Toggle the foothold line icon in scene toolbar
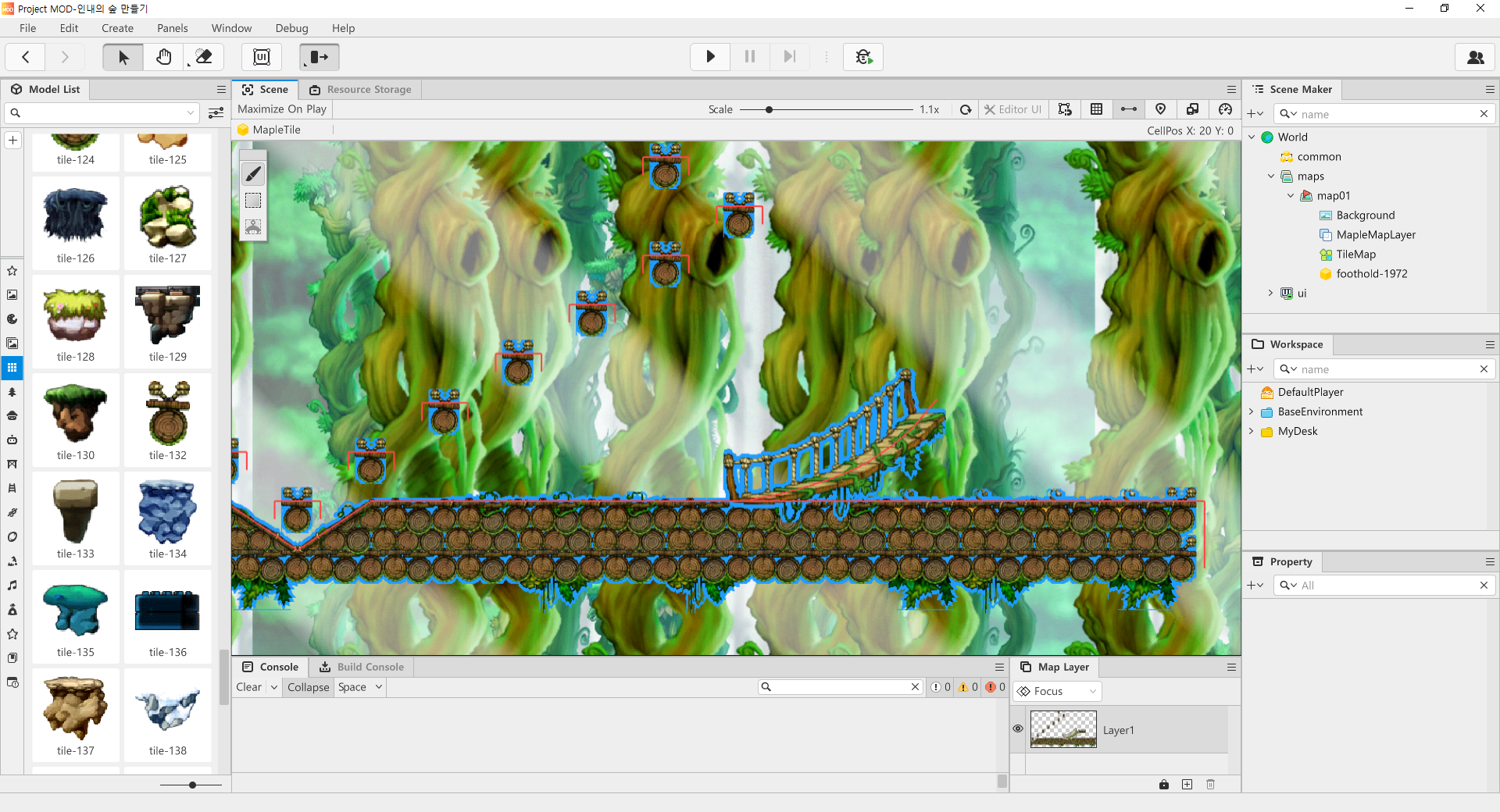Image resolution: width=1500 pixels, height=812 pixels. tap(1129, 109)
